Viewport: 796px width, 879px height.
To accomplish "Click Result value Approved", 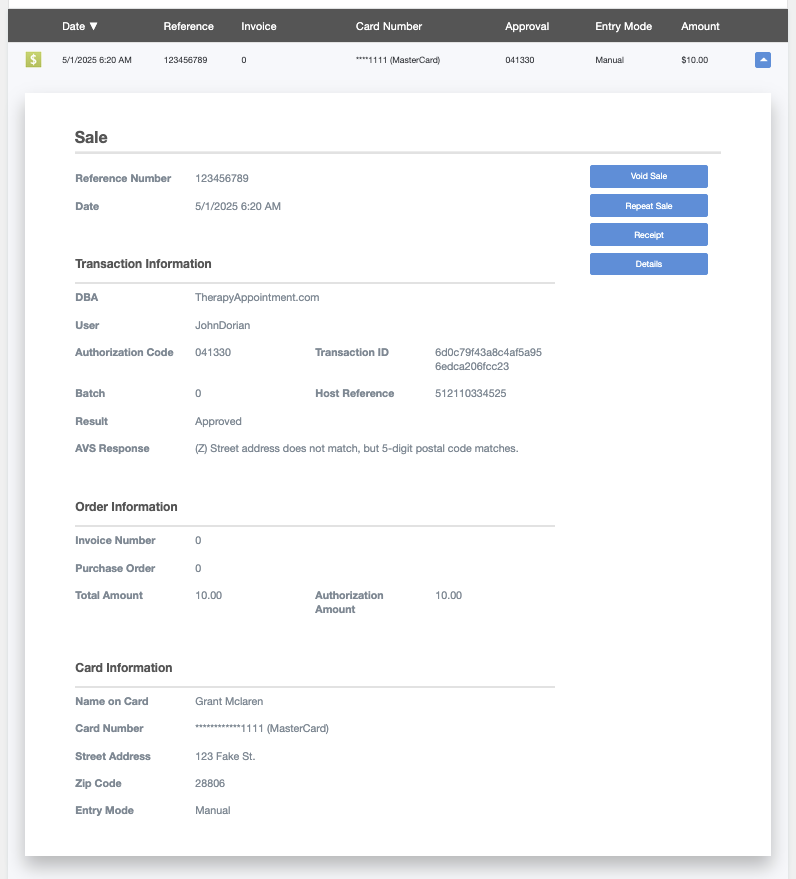I will click(218, 422).
